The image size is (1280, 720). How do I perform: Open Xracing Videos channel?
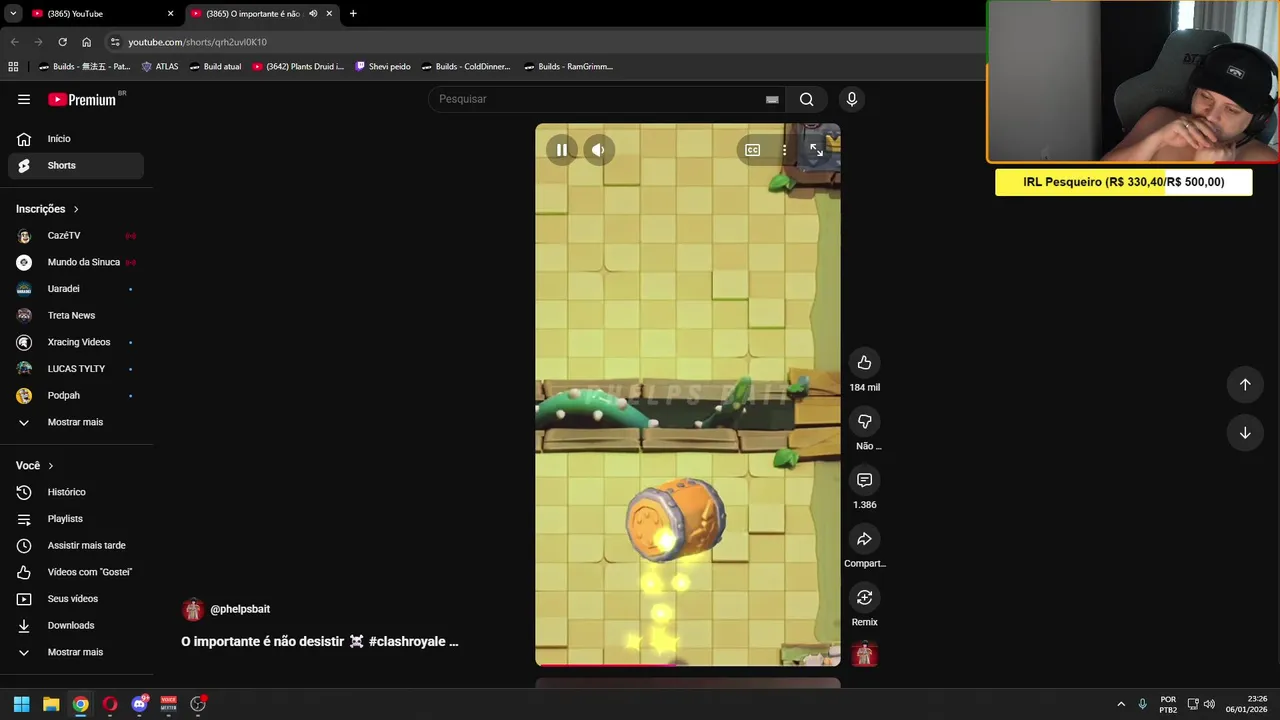point(76,342)
